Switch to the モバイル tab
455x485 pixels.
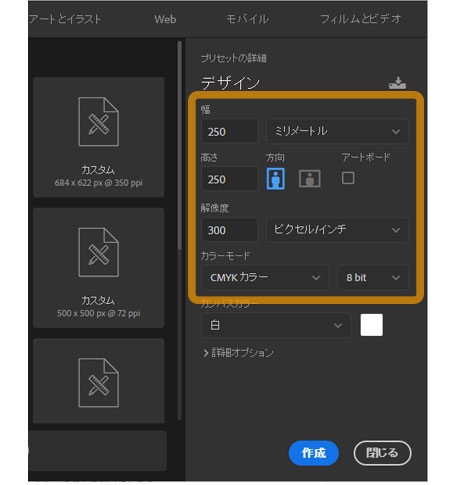pyautogui.click(x=248, y=19)
